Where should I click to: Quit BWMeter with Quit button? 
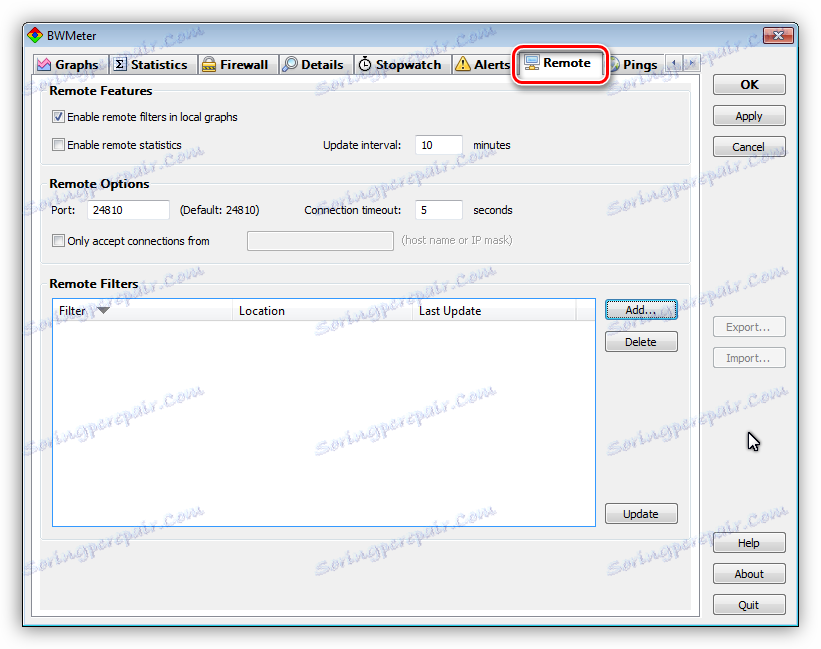749,605
